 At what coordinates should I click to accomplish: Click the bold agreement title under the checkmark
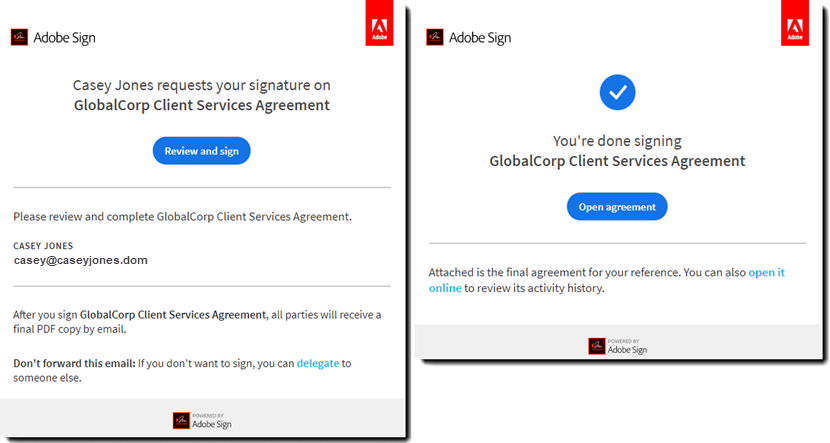point(617,161)
